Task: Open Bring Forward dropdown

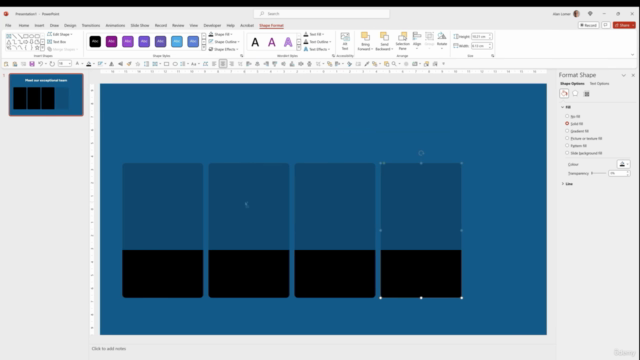Action: click(x=365, y=42)
